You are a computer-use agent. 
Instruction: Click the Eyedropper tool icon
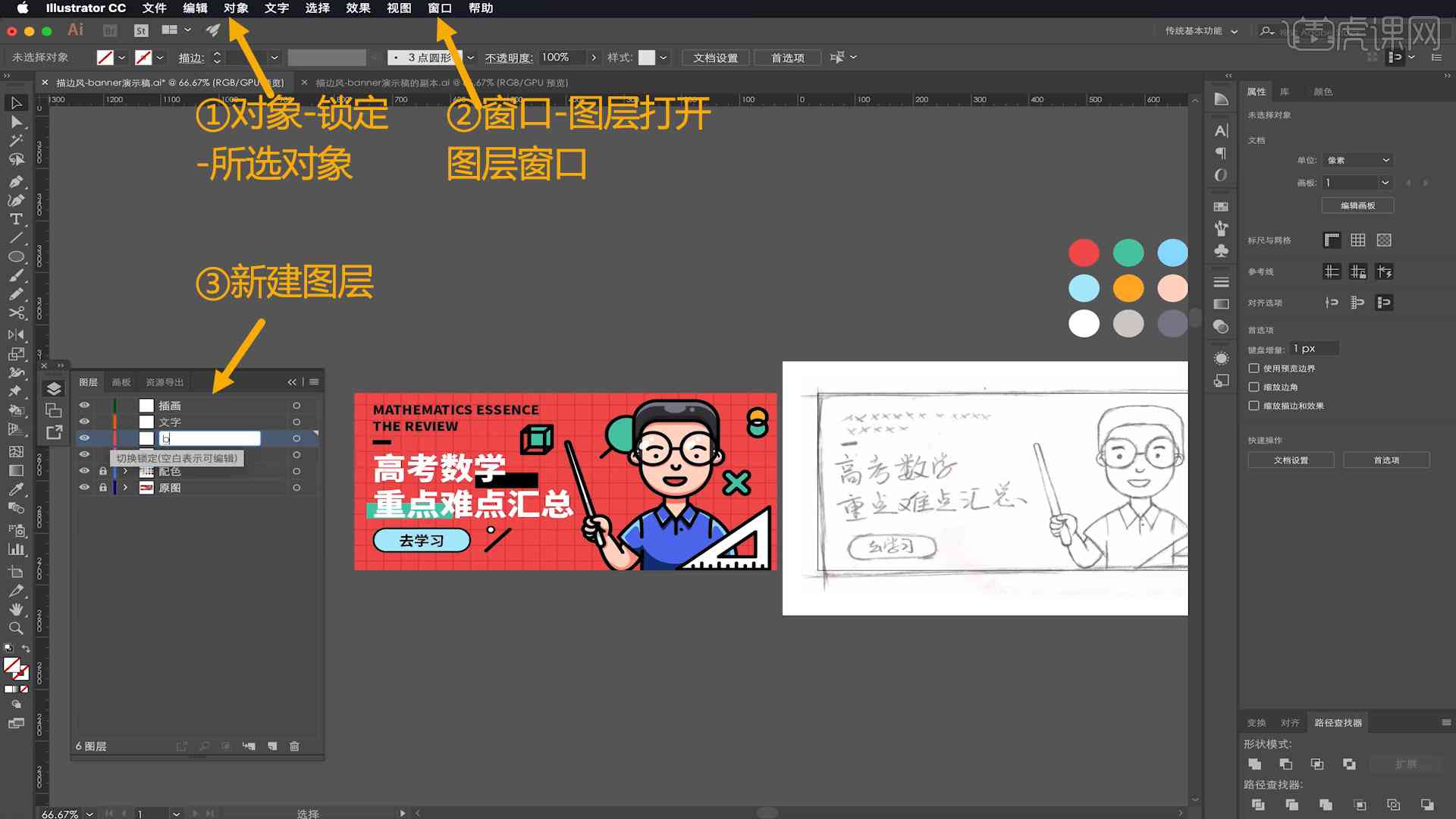[x=14, y=488]
